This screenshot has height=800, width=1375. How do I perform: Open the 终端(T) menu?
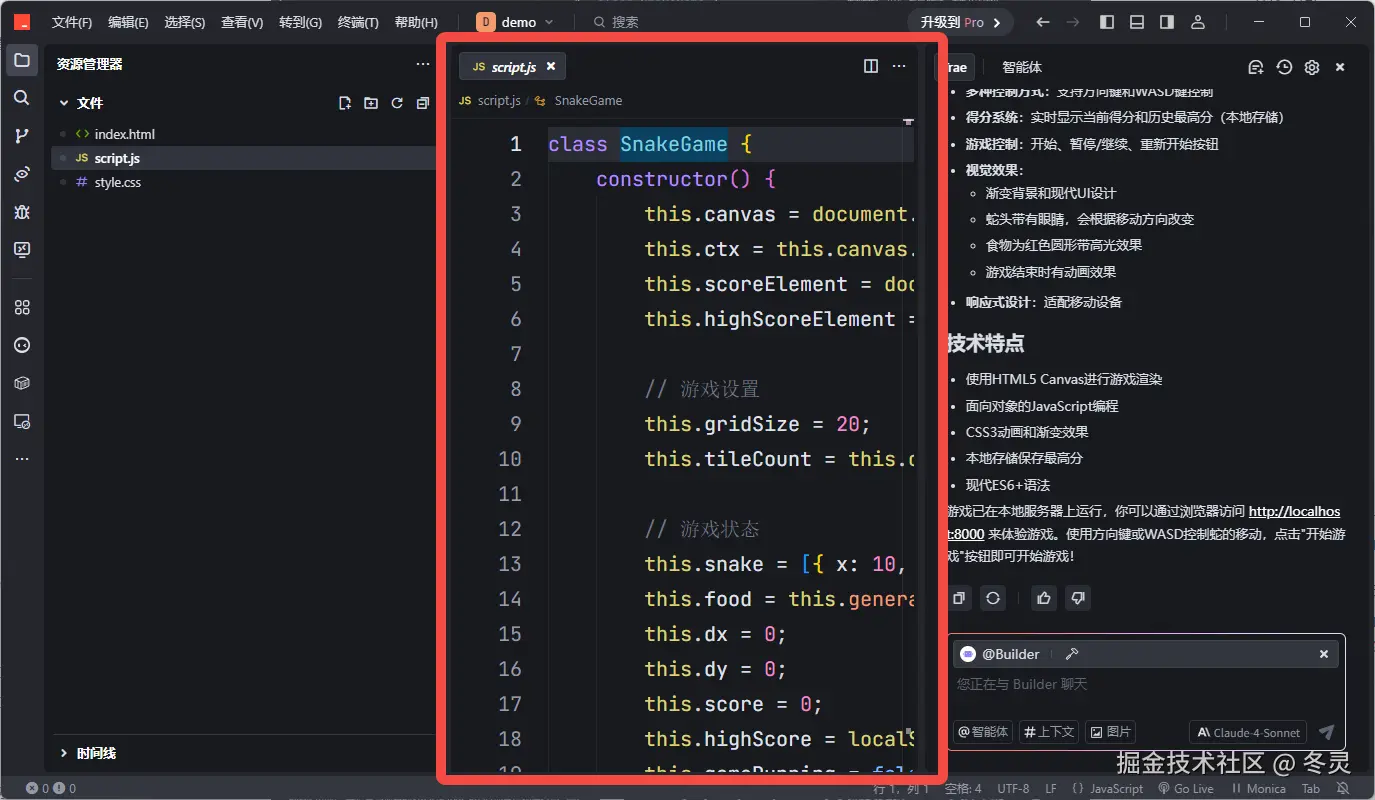(x=358, y=22)
